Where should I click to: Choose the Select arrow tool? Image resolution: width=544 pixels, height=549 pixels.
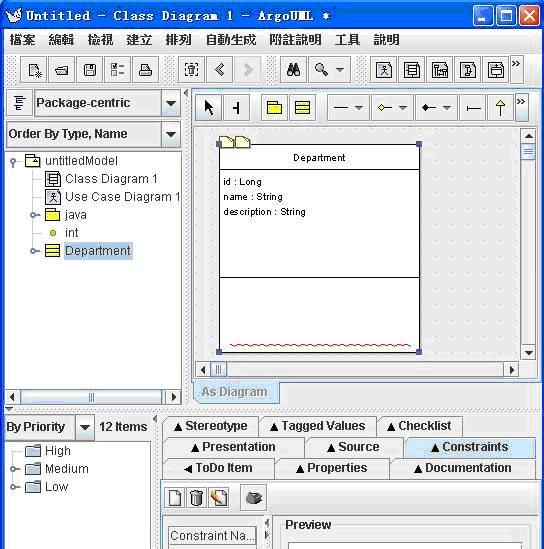209,107
